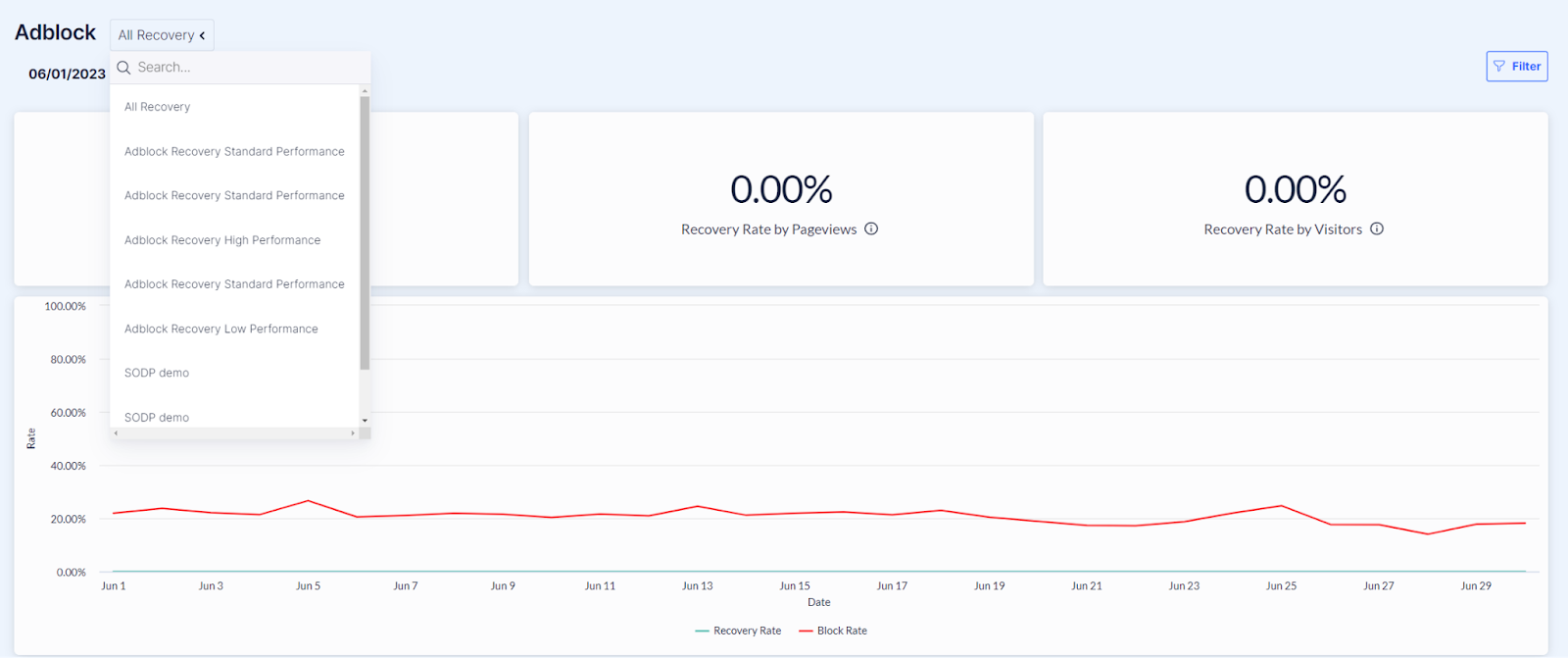This screenshot has height=658, width=1568.
Task: Click the dropdown scroll down arrow
Action: tap(365, 420)
